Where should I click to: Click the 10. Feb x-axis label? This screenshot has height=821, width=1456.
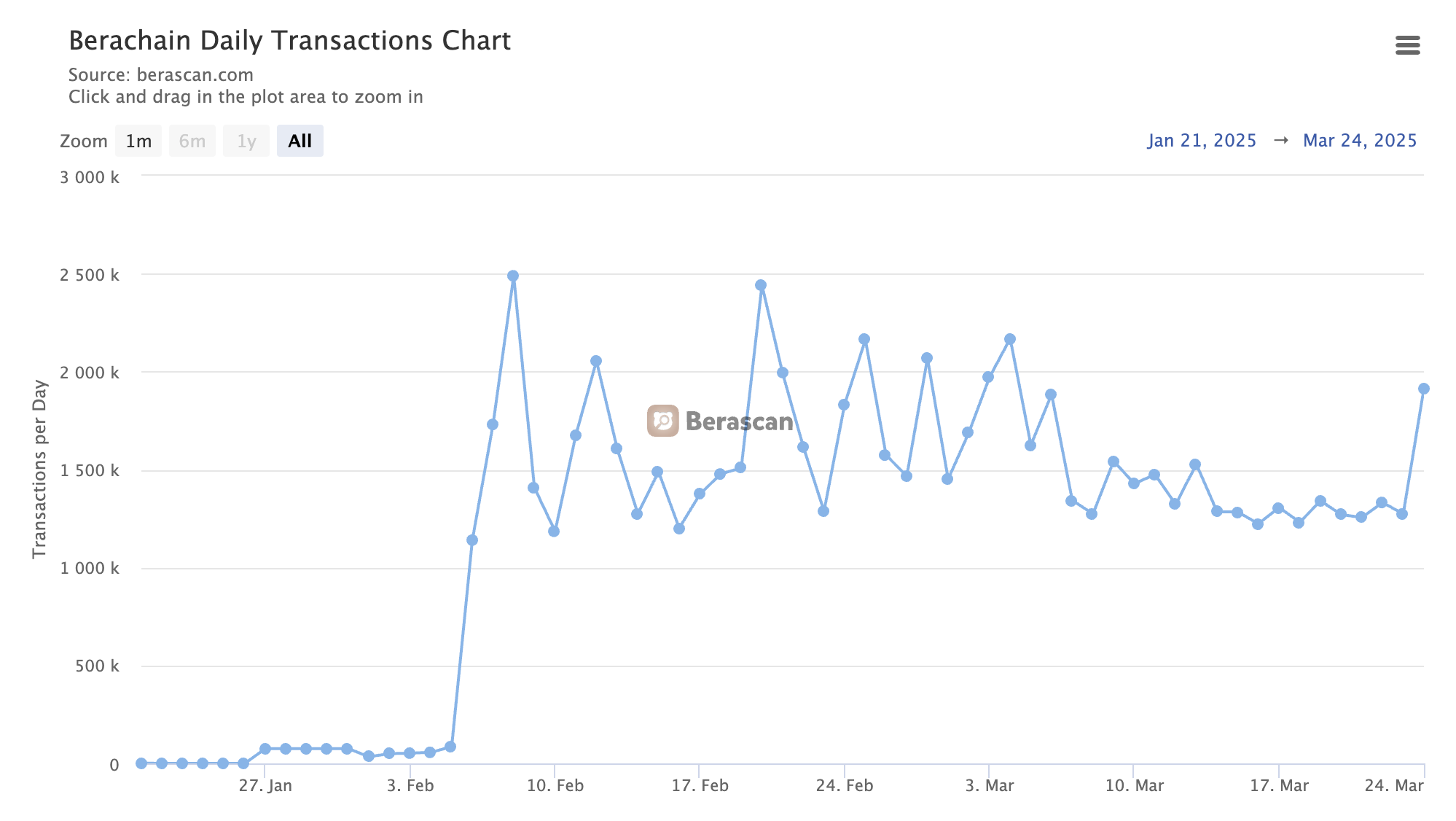555,786
